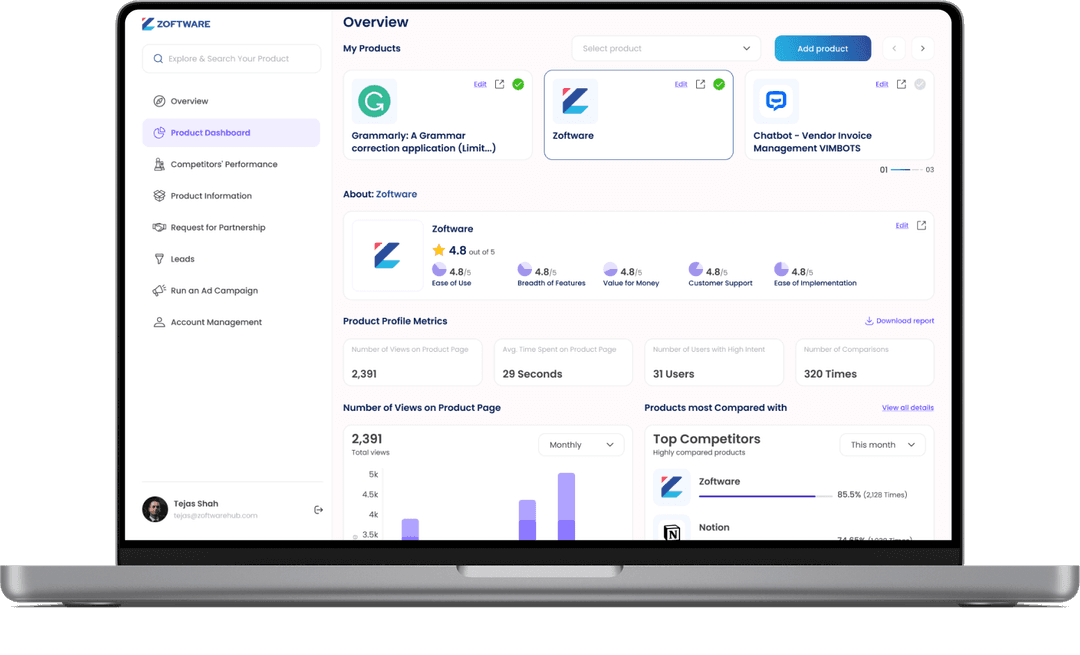1080x655 pixels.
Task: Toggle the Zoftware card green check
Action: (719, 84)
